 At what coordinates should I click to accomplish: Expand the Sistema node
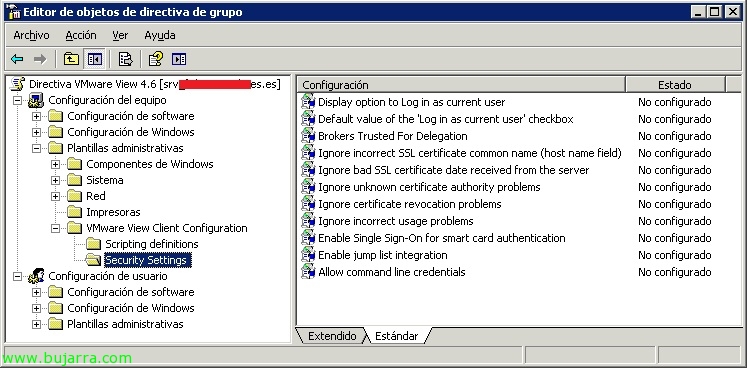[56, 180]
